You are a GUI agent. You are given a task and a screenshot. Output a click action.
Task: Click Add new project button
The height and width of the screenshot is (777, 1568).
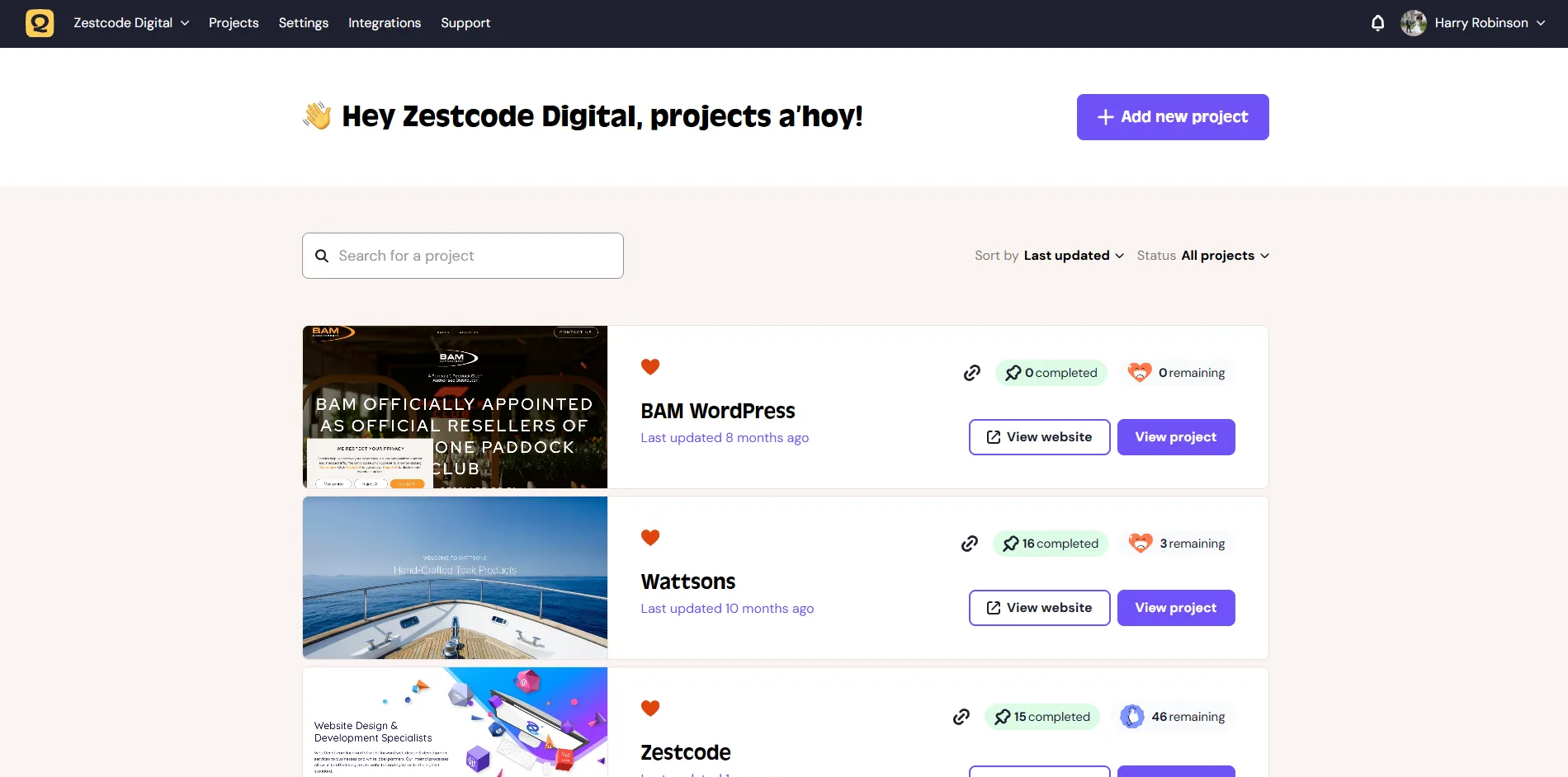[1173, 117]
